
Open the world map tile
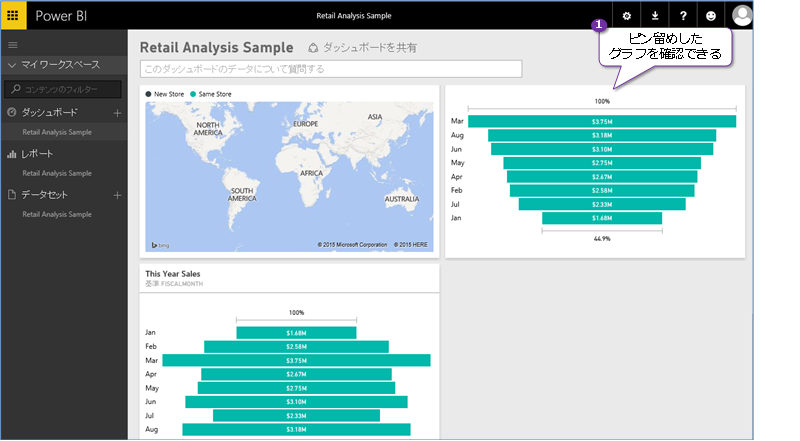[289, 177]
